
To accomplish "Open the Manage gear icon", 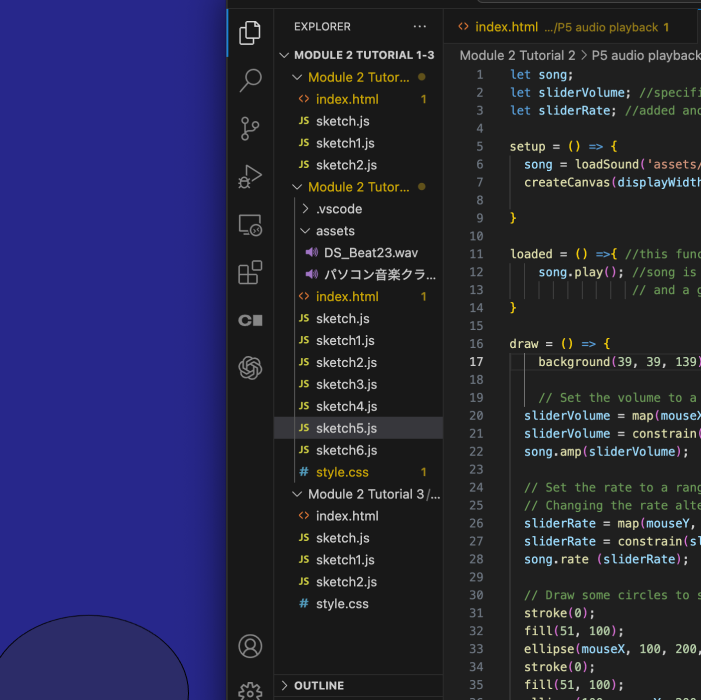I will click(250, 692).
